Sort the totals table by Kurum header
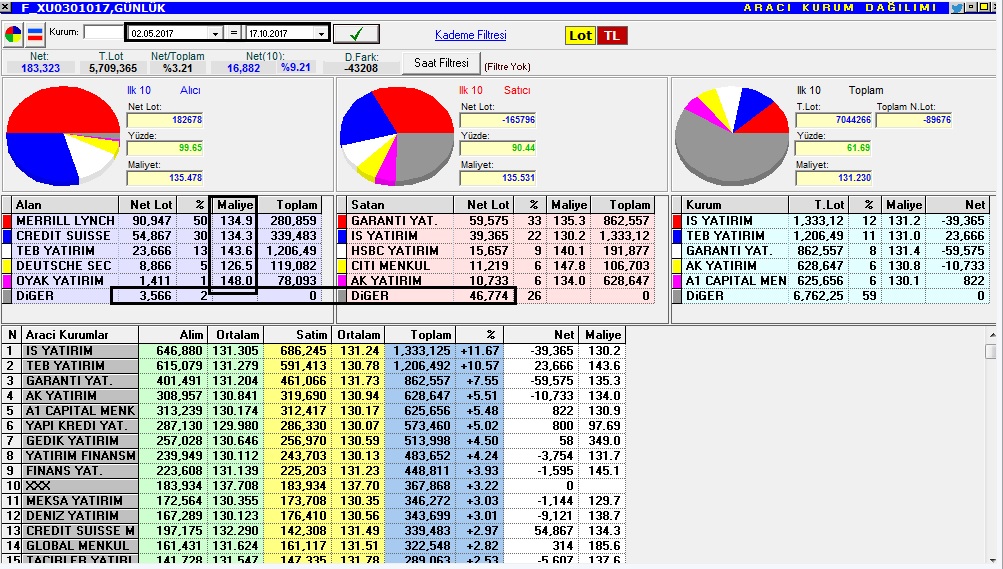This screenshot has width=1003, height=569. pyautogui.click(x=736, y=205)
